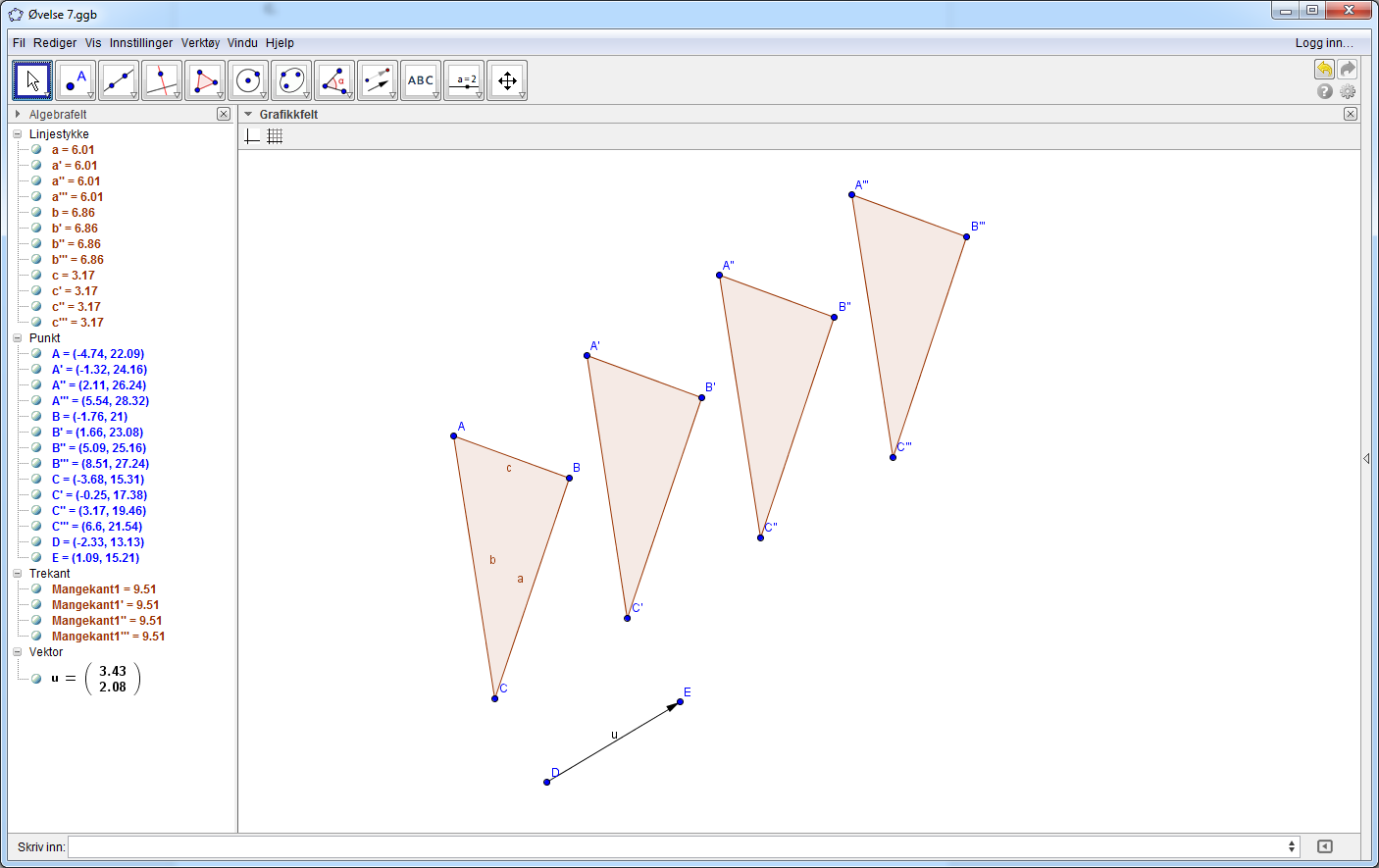Click point A'' in the graphics view
This screenshot has height=868, width=1379.
[720, 275]
